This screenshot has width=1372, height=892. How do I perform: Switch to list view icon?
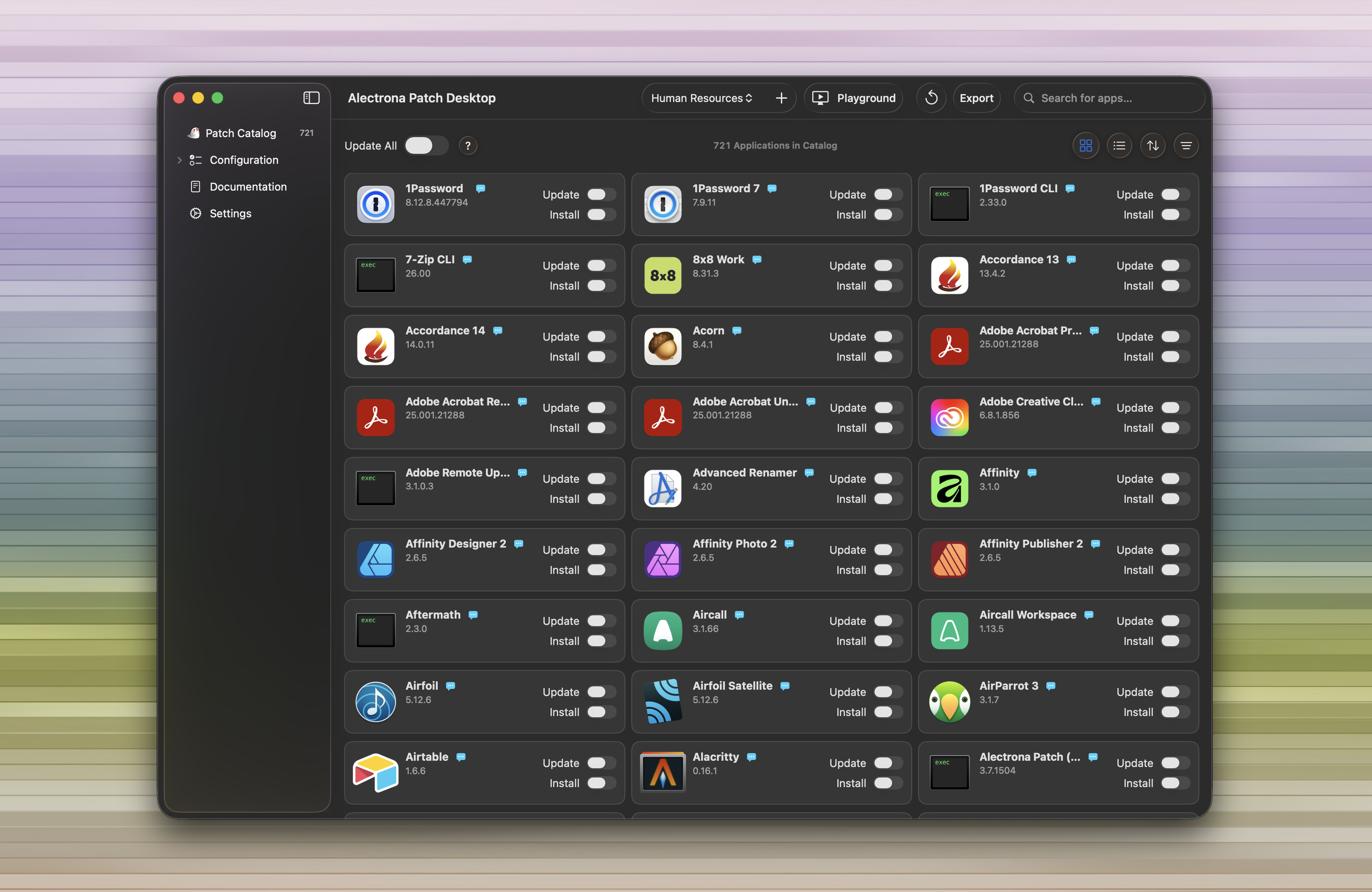click(x=1119, y=146)
